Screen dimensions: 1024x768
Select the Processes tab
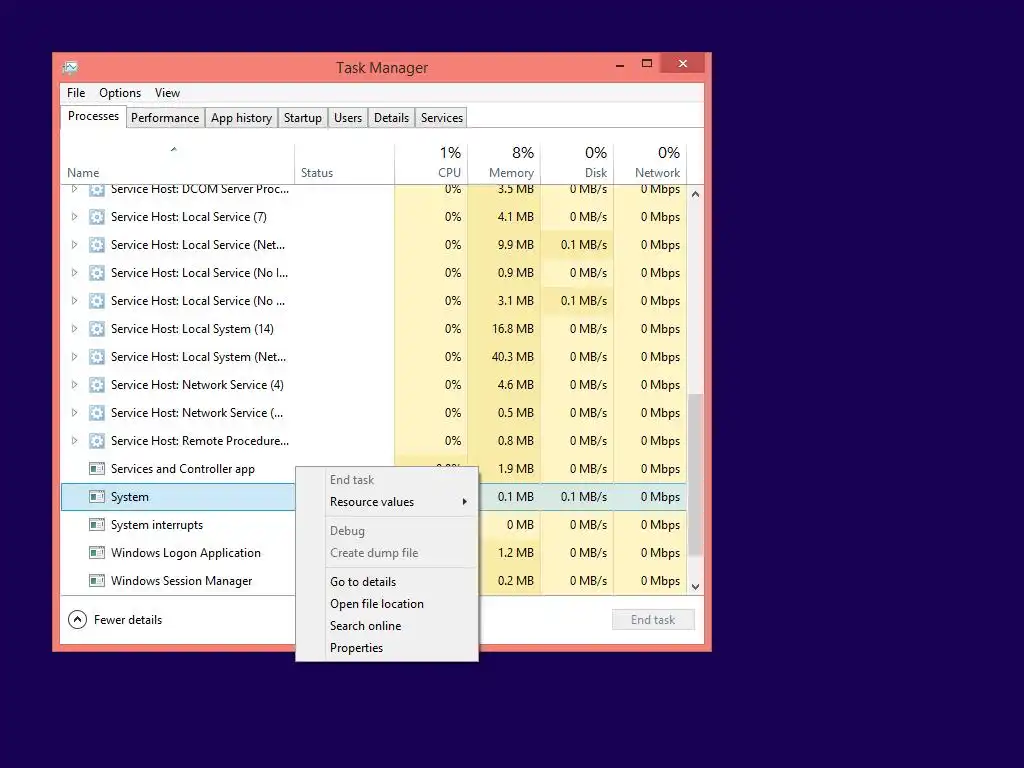(x=93, y=116)
